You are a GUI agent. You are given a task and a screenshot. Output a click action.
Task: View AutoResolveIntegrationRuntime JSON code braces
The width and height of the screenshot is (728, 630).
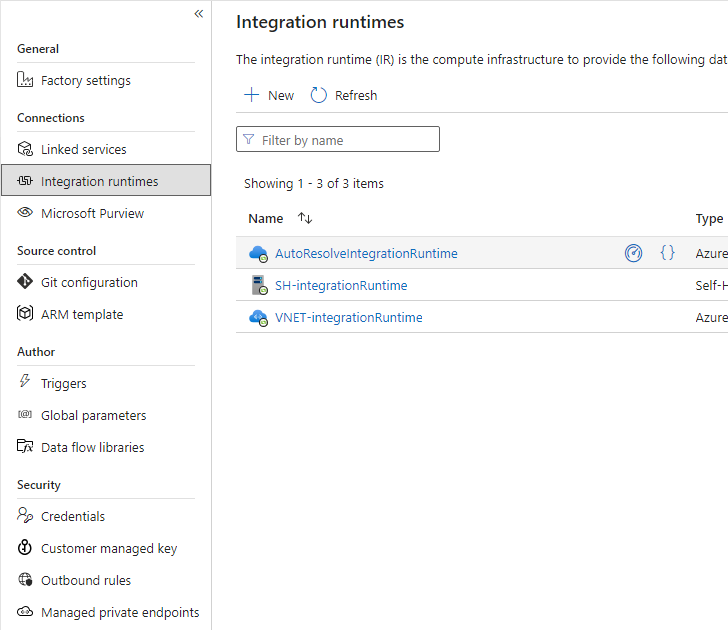coord(668,253)
